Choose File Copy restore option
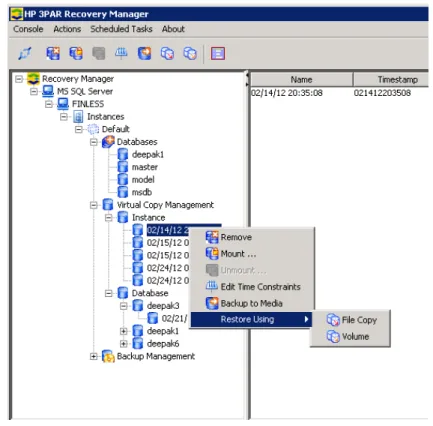The image size is (433, 426). (350, 320)
